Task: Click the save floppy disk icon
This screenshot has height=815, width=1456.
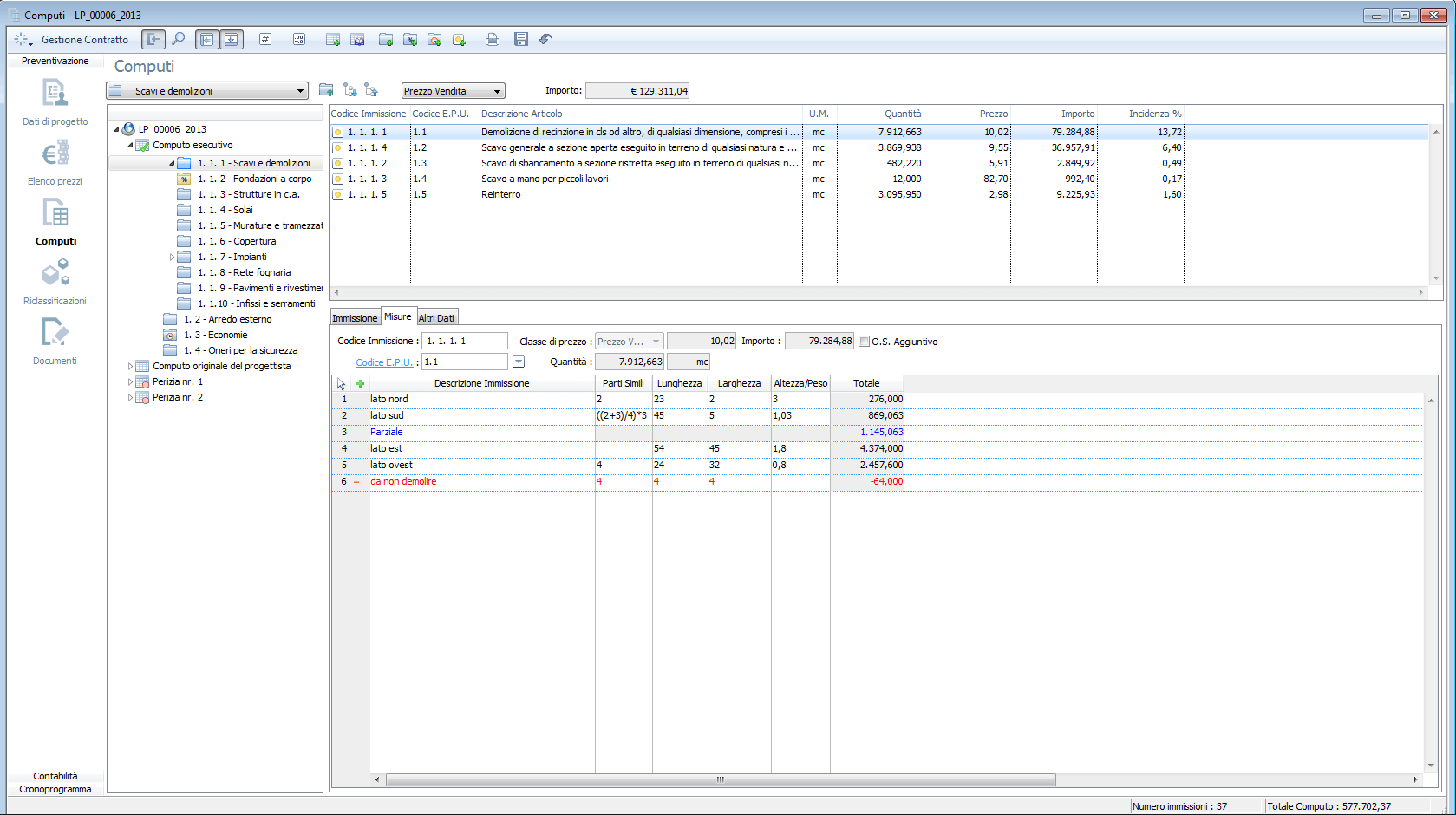Action: click(520, 40)
